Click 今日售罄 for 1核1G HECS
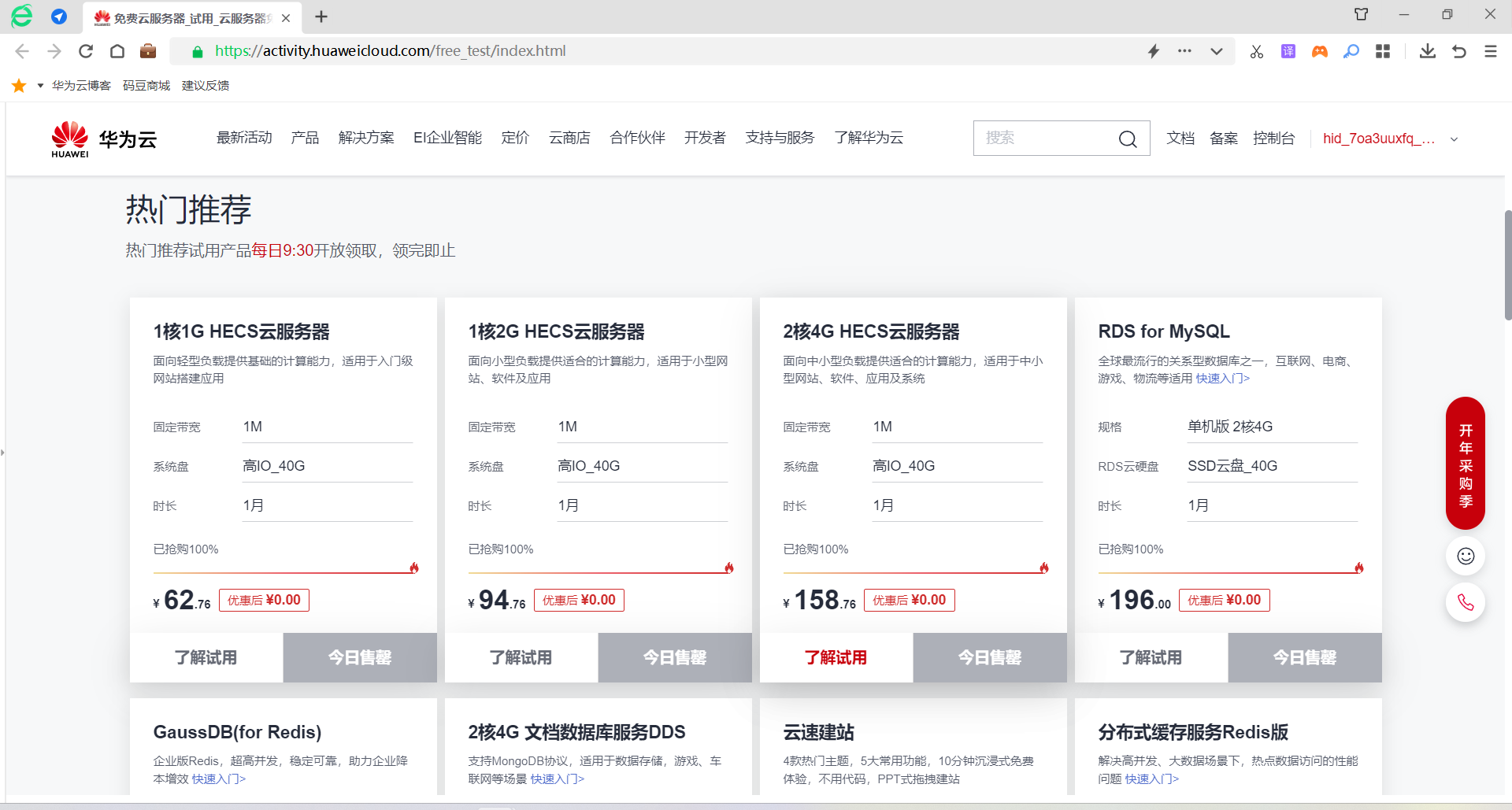The width and height of the screenshot is (1512, 810). coord(360,657)
